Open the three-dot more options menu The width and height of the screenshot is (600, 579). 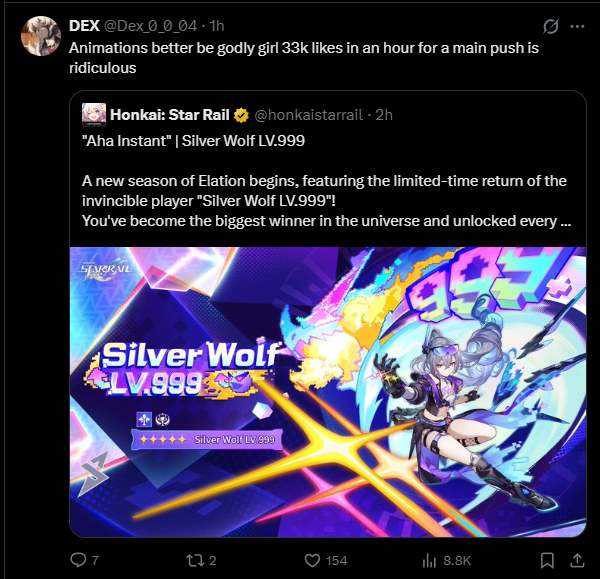click(577, 26)
